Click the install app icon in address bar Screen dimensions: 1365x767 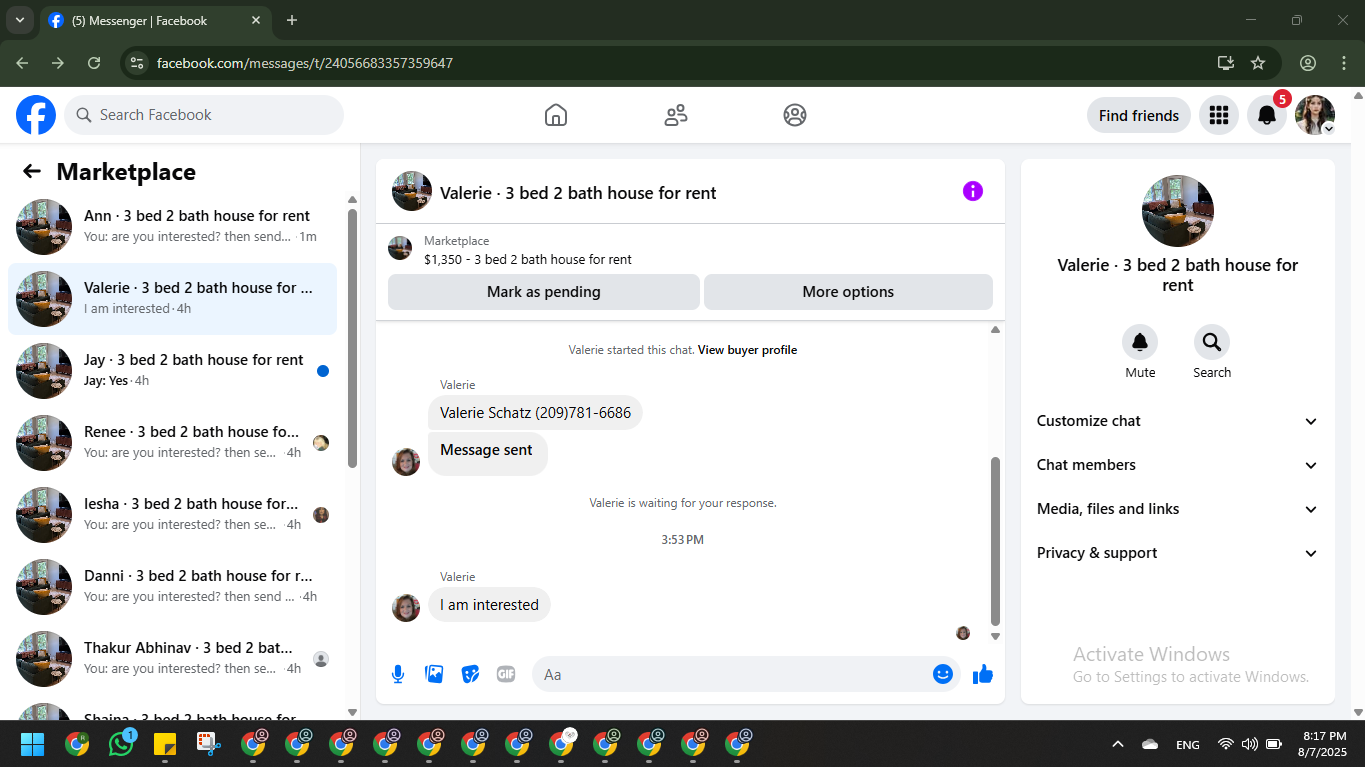point(1226,63)
